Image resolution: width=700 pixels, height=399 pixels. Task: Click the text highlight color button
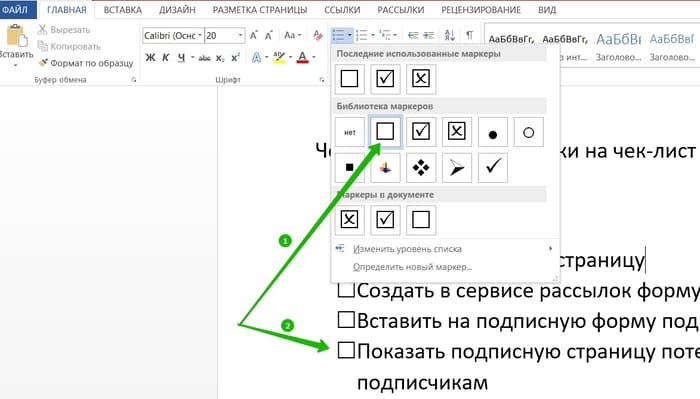[279, 58]
